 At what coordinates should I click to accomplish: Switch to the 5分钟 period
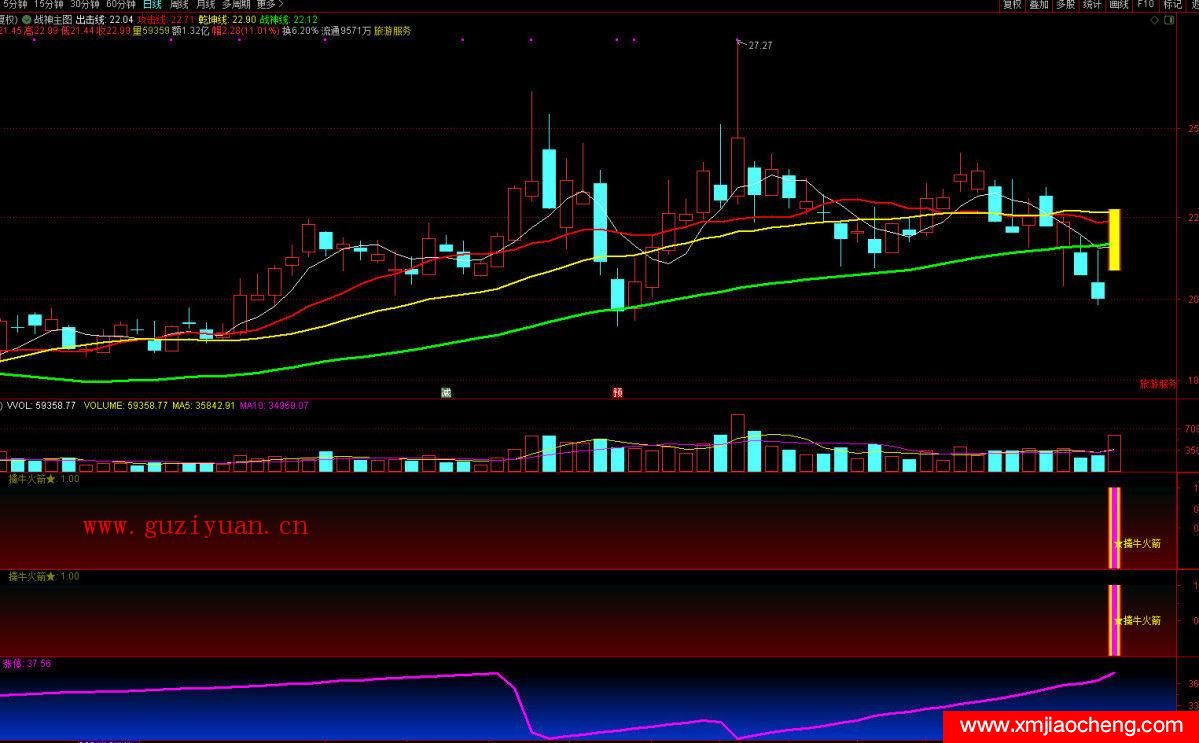pos(14,5)
